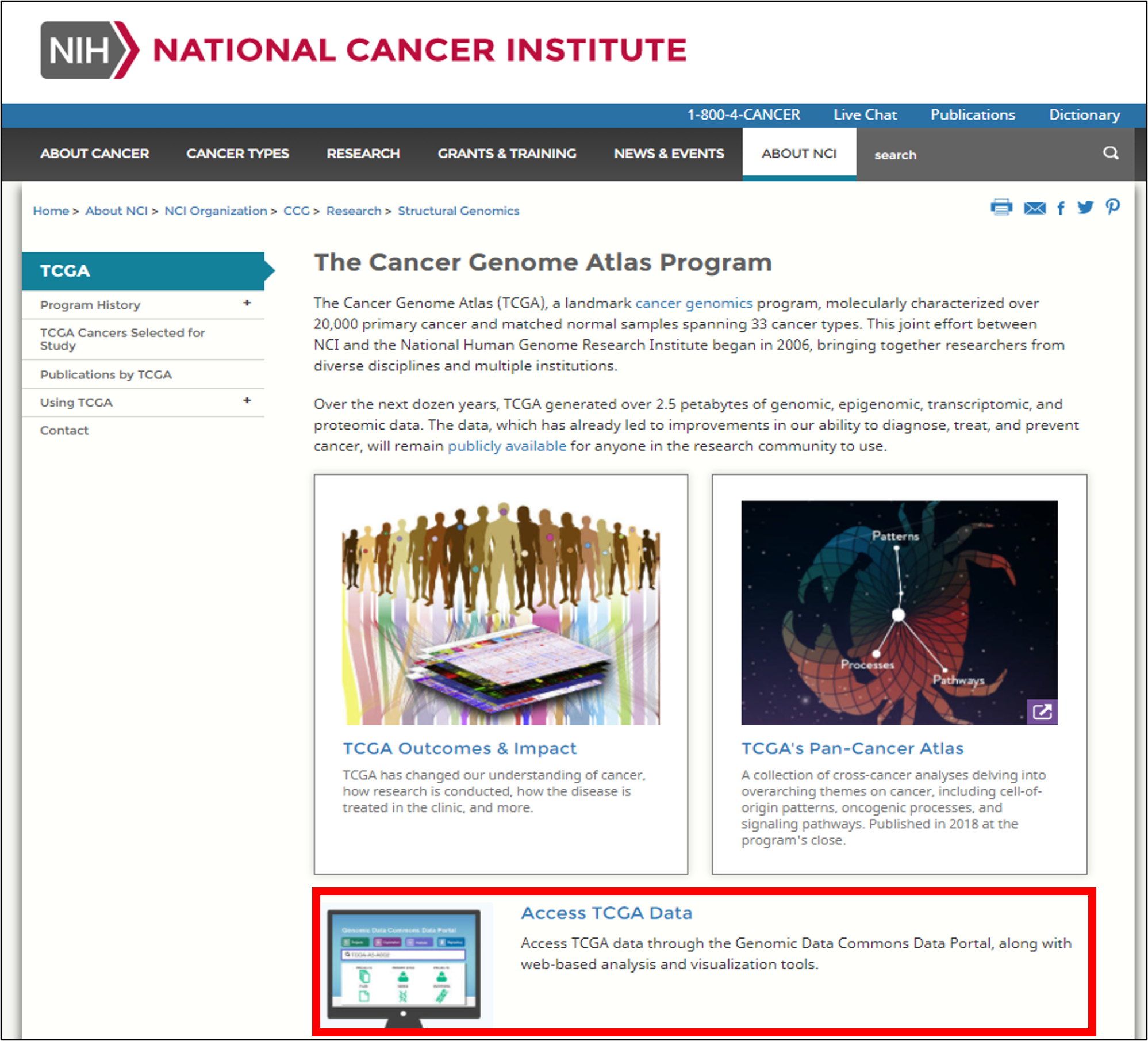Call link 1-800-4-CANCER
The width and height of the screenshot is (1148, 1041).
pyautogui.click(x=744, y=115)
